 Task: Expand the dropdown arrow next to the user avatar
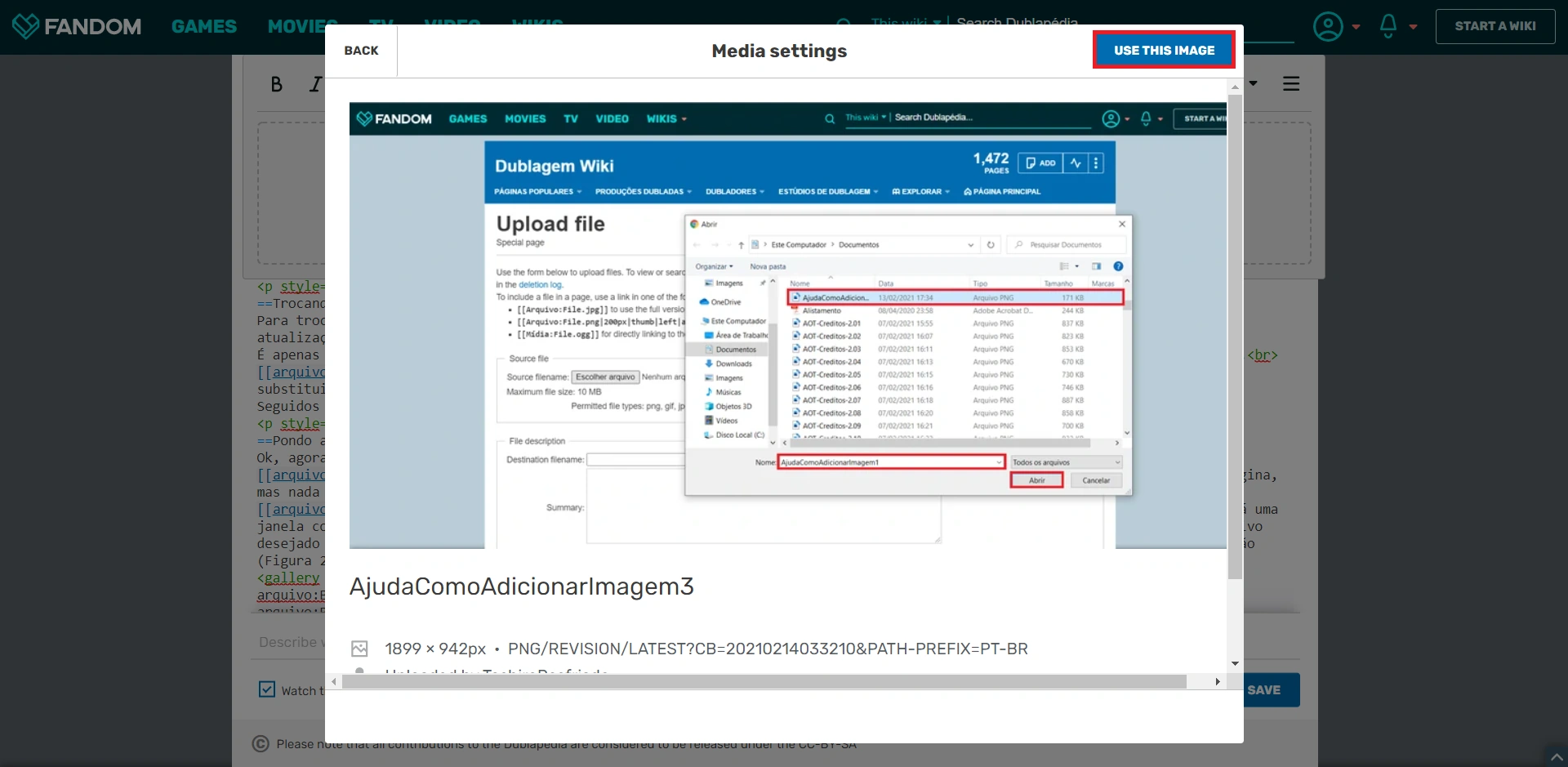pyautogui.click(x=1356, y=27)
